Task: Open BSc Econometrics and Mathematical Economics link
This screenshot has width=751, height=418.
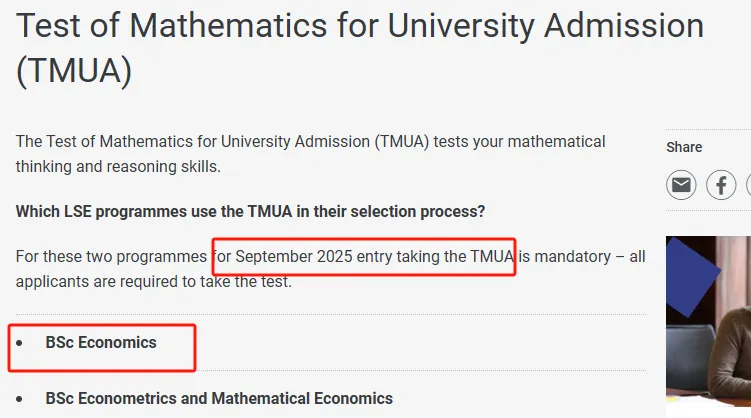Action: (x=219, y=398)
